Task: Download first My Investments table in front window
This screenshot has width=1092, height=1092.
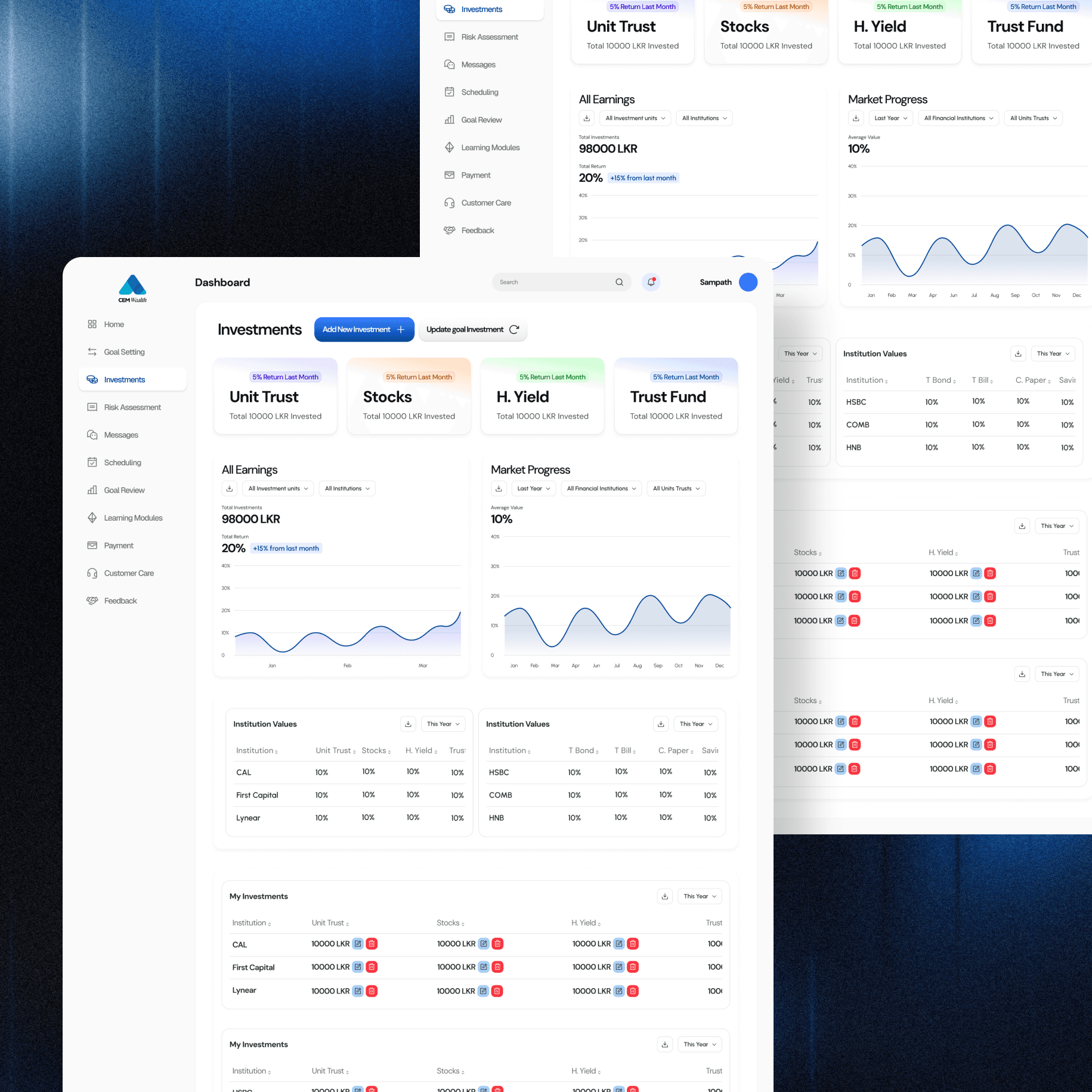Action: (x=664, y=896)
